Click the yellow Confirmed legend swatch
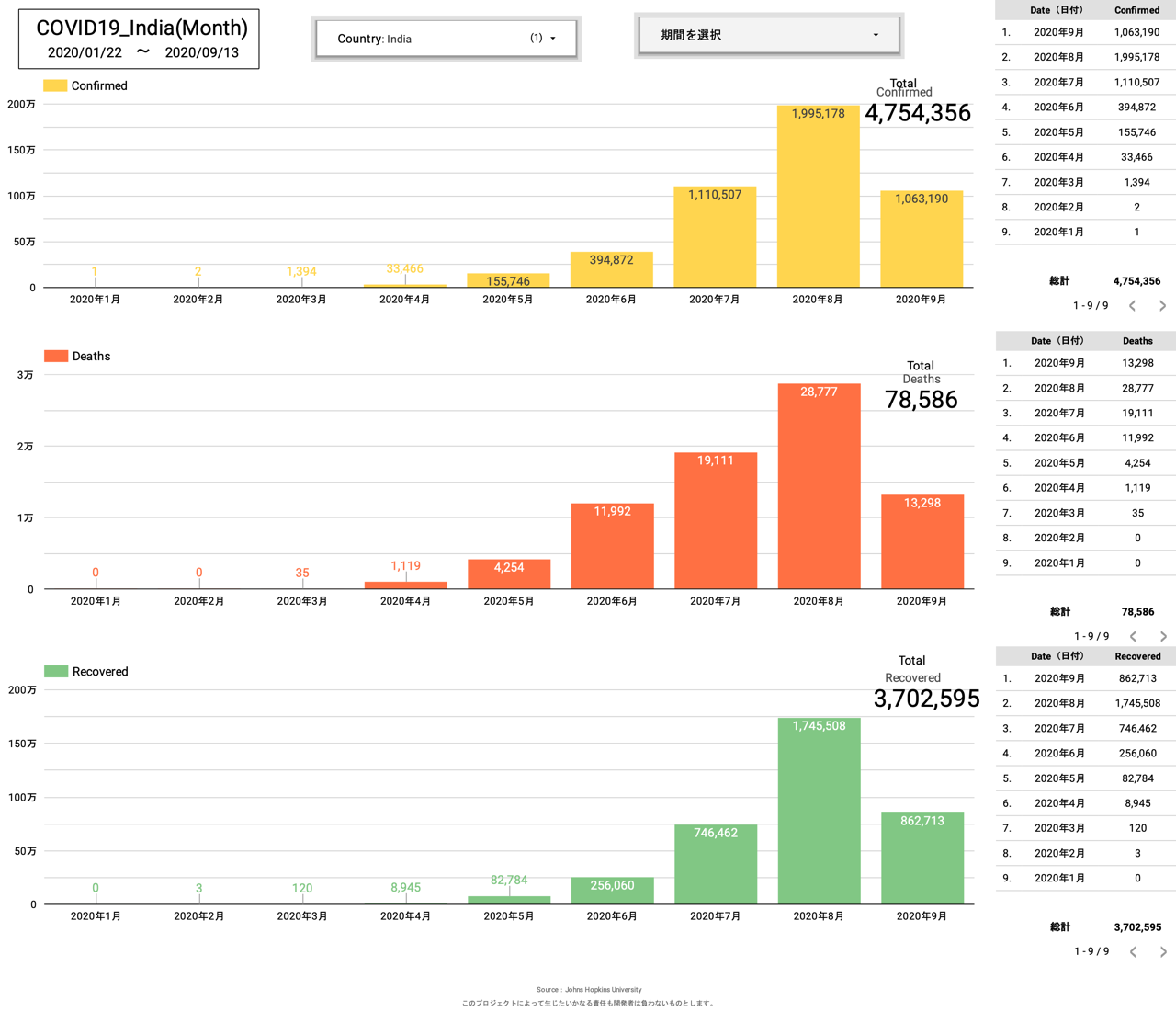 click(x=55, y=85)
